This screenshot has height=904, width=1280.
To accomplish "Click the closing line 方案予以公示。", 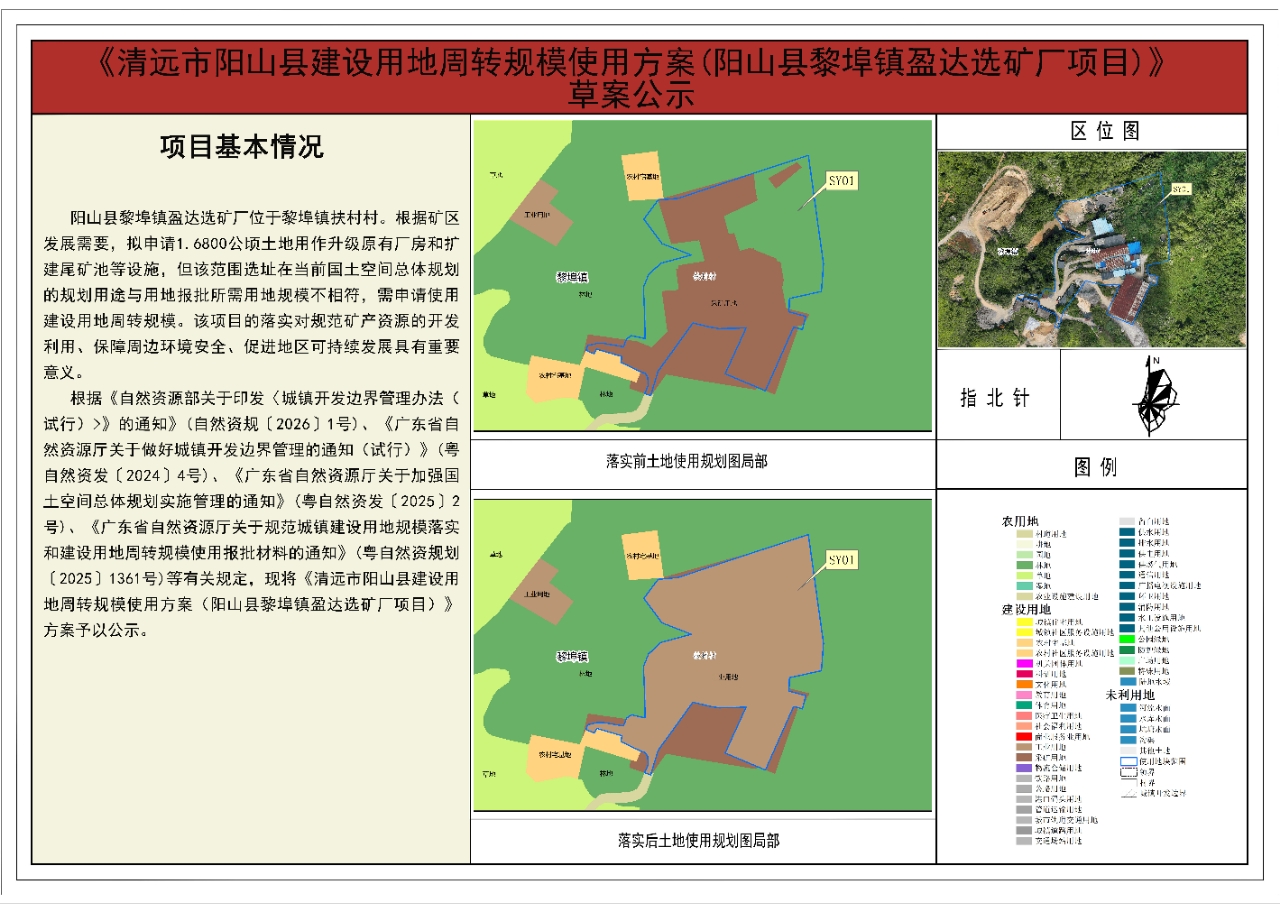I will [97, 632].
